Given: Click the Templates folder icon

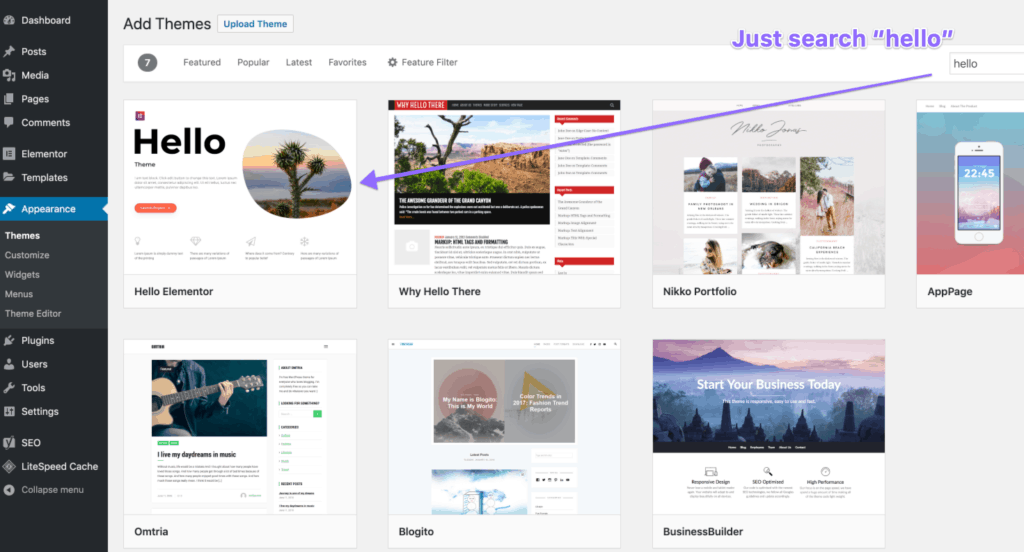Looking at the screenshot, I should (9, 177).
